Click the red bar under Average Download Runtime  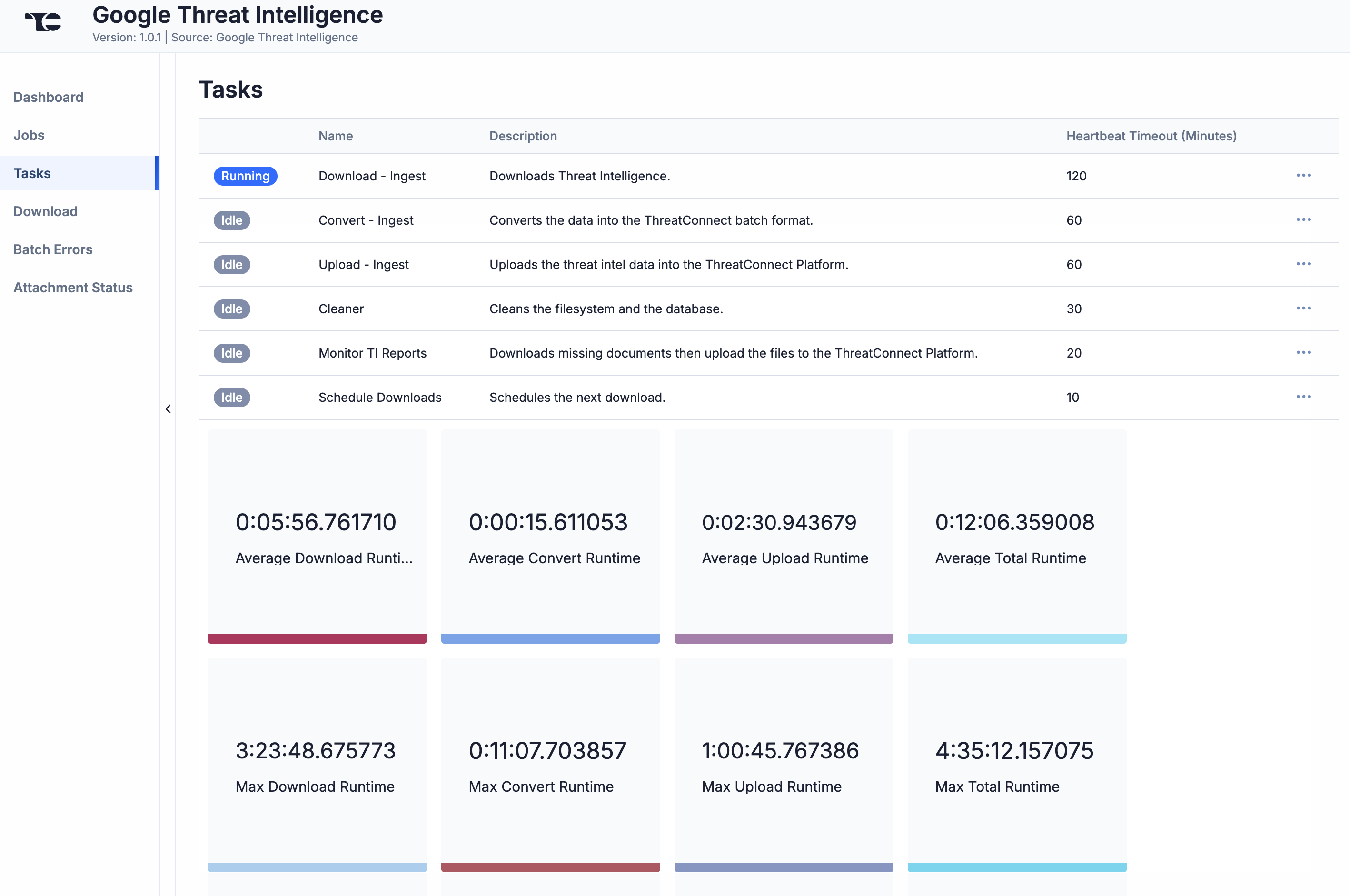[x=317, y=638]
